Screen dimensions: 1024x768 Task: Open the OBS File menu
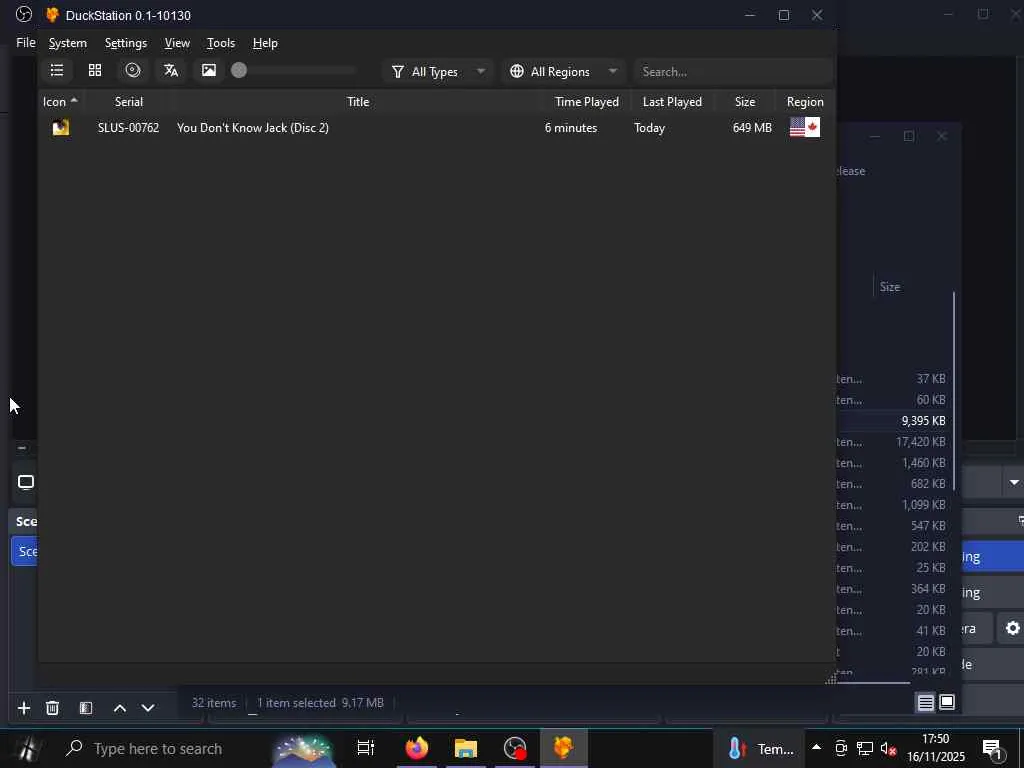point(25,42)
